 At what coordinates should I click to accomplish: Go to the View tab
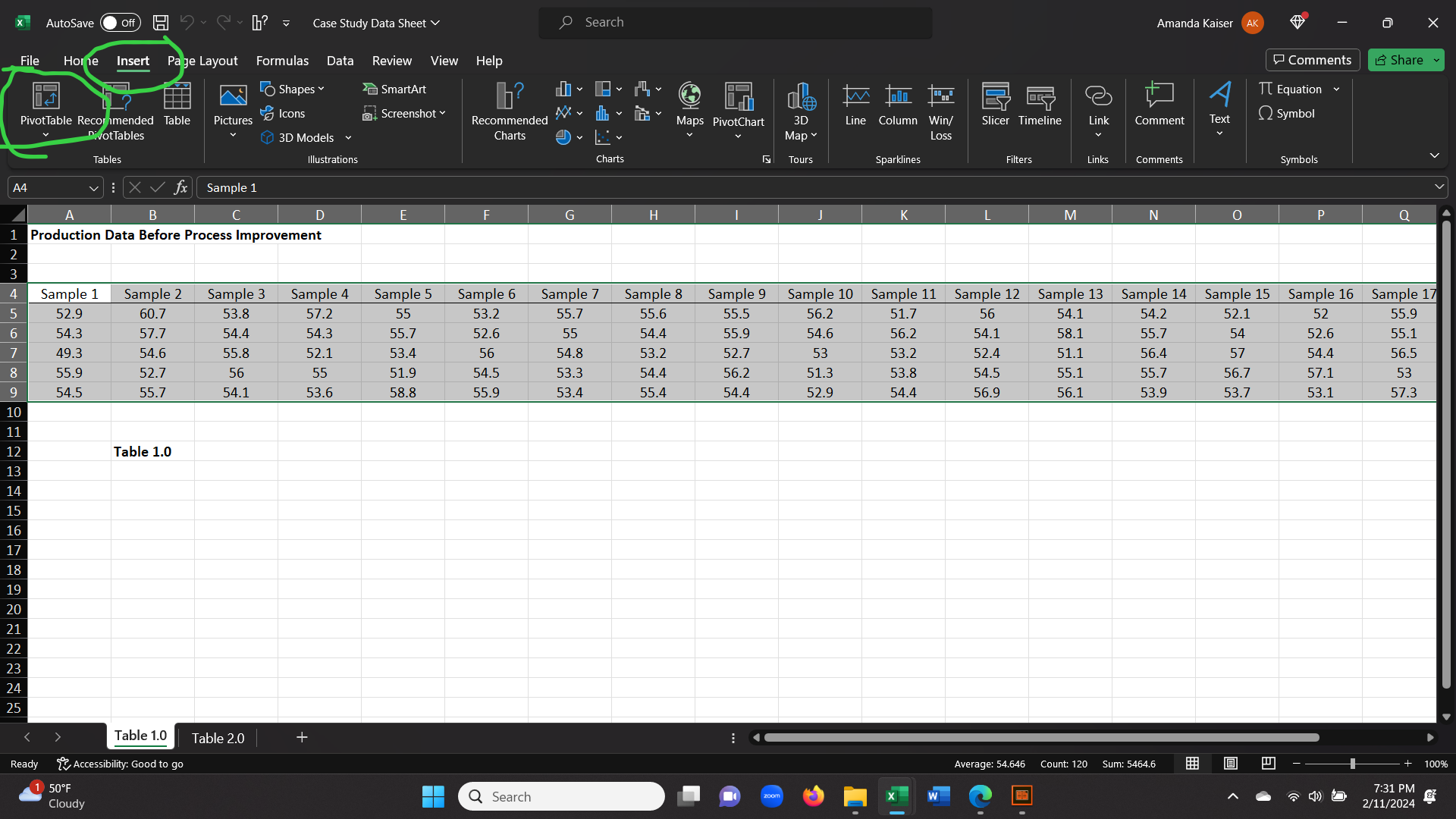pos(444,61)
